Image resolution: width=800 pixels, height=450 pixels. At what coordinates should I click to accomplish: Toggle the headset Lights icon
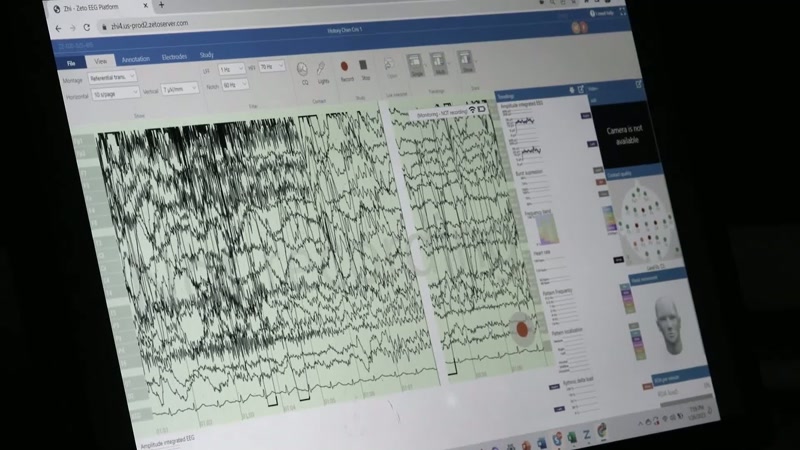click(321, 69)
